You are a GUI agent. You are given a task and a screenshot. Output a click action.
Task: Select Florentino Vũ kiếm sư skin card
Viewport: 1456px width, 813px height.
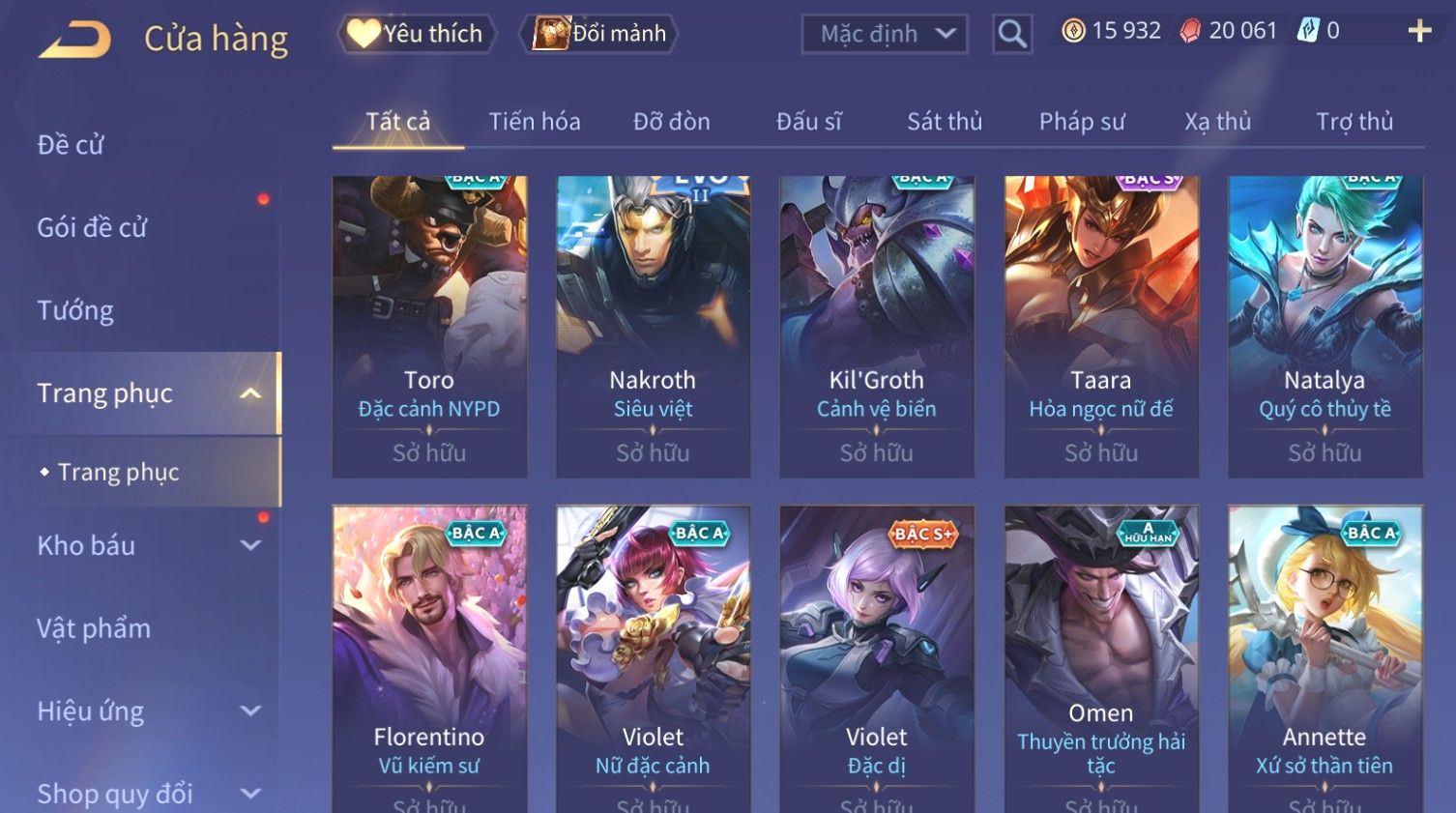pyautogui.click(x=429, y=659)
